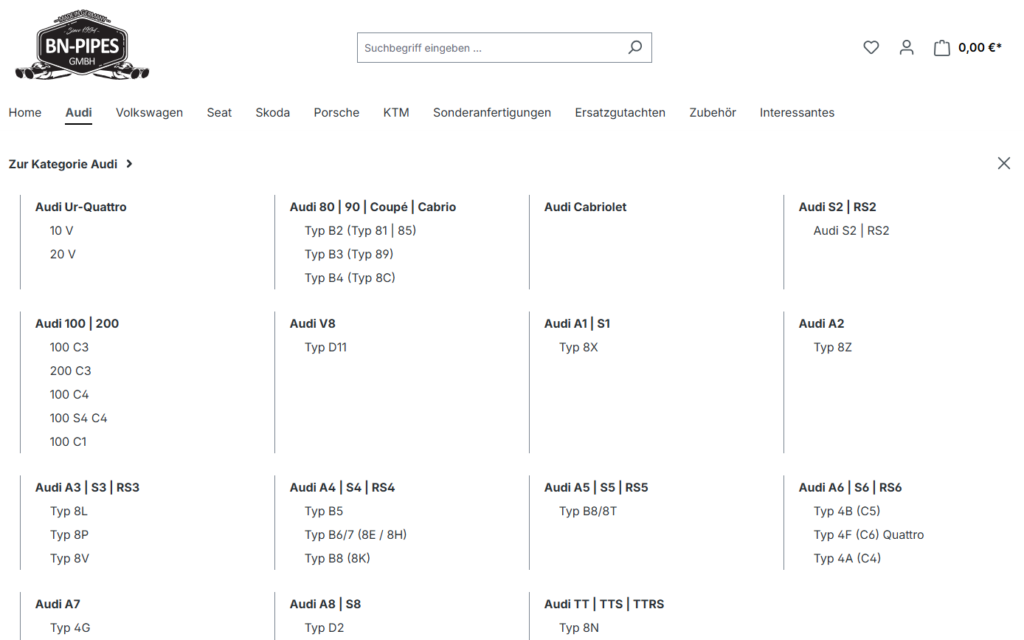Select Typ B8/8T entry
The width and height of the screenshot is (1024, 640).
tap(588, 511)
